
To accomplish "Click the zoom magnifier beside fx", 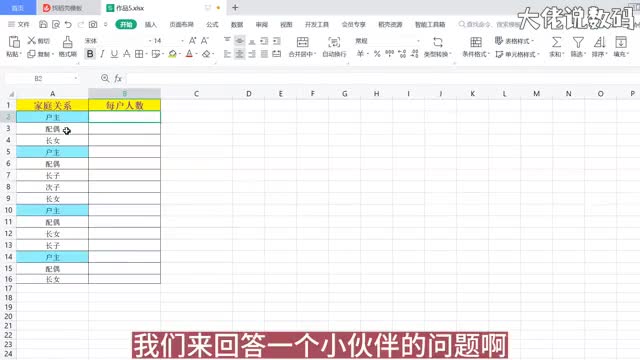I will (105, 78).
